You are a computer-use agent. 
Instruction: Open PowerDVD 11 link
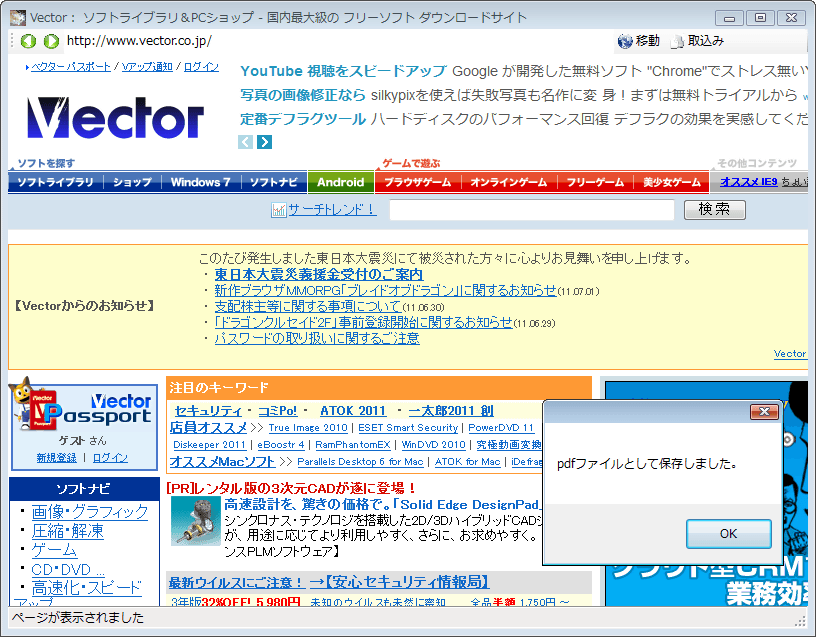(501, 428)
